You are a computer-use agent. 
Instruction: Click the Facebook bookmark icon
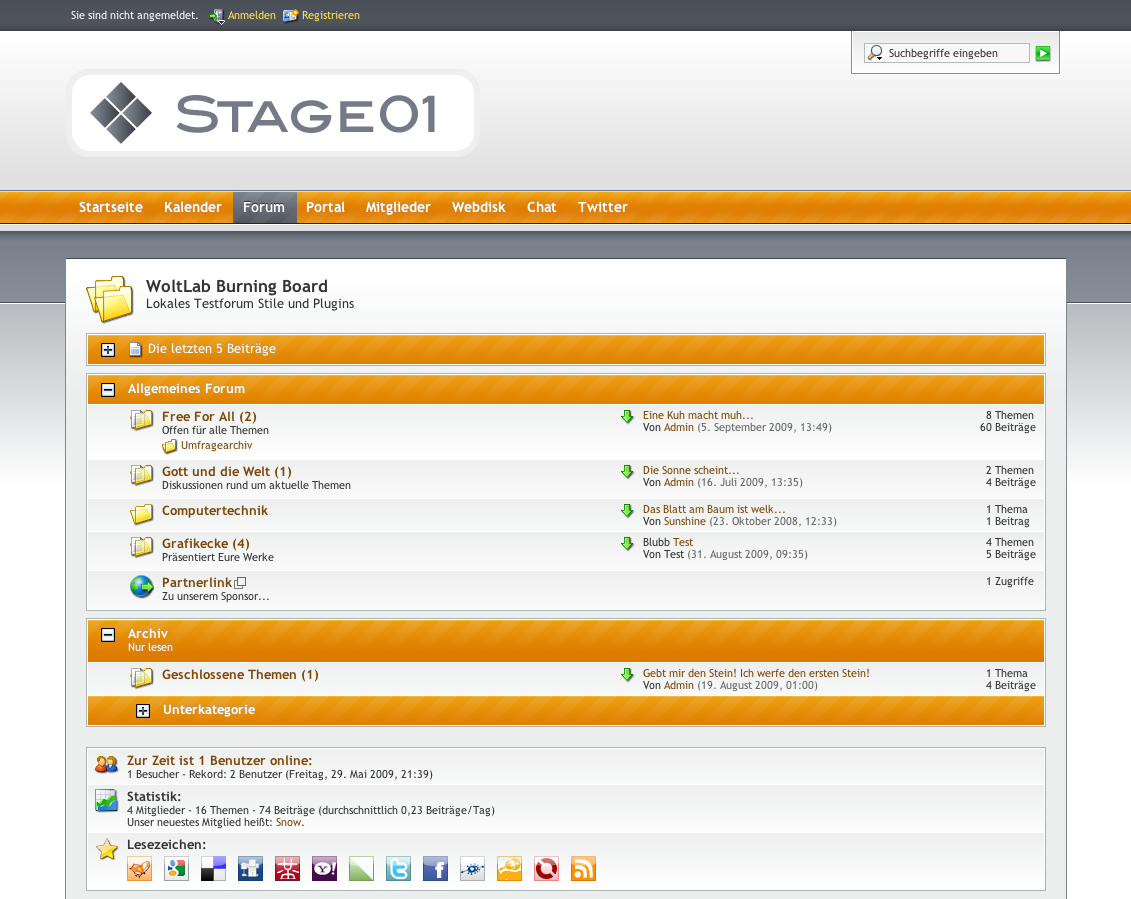pos(435,869)
